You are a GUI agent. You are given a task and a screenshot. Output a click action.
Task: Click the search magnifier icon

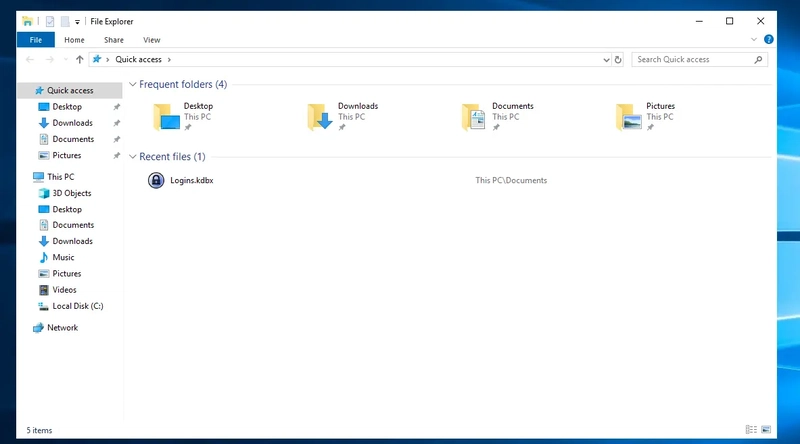(x=758, y=60)
